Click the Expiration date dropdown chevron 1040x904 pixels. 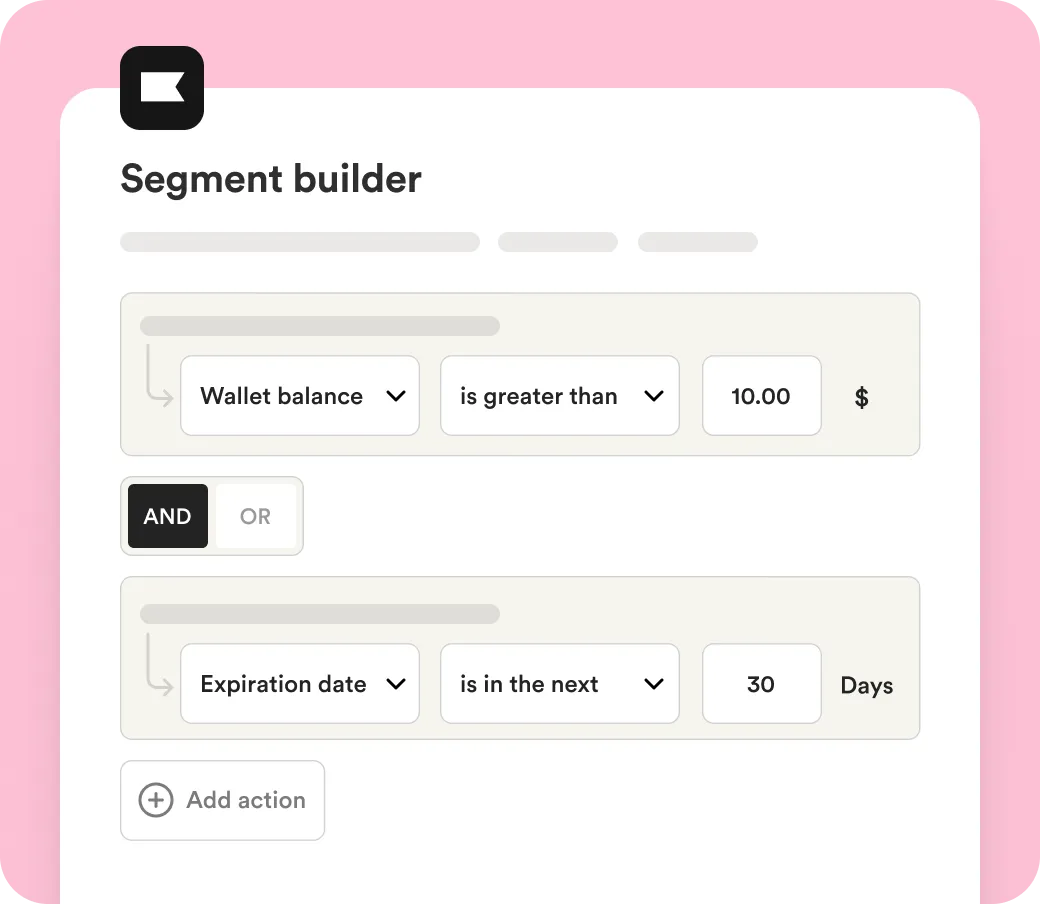tap(396, 684)
